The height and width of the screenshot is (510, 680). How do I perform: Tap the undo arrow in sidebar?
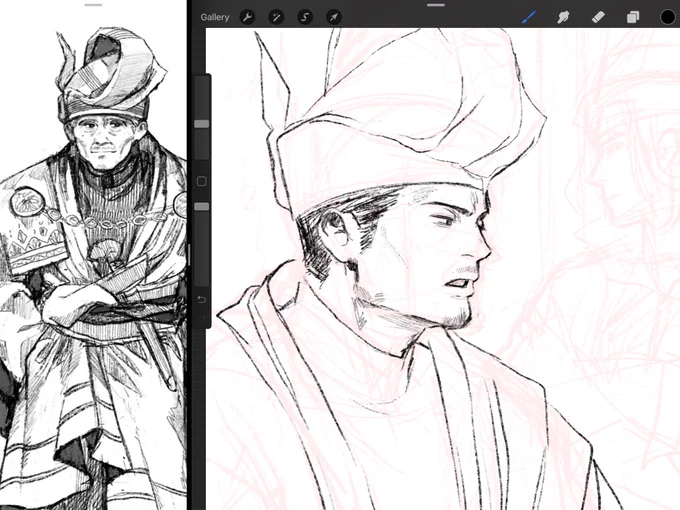click(x=202, y=300)
